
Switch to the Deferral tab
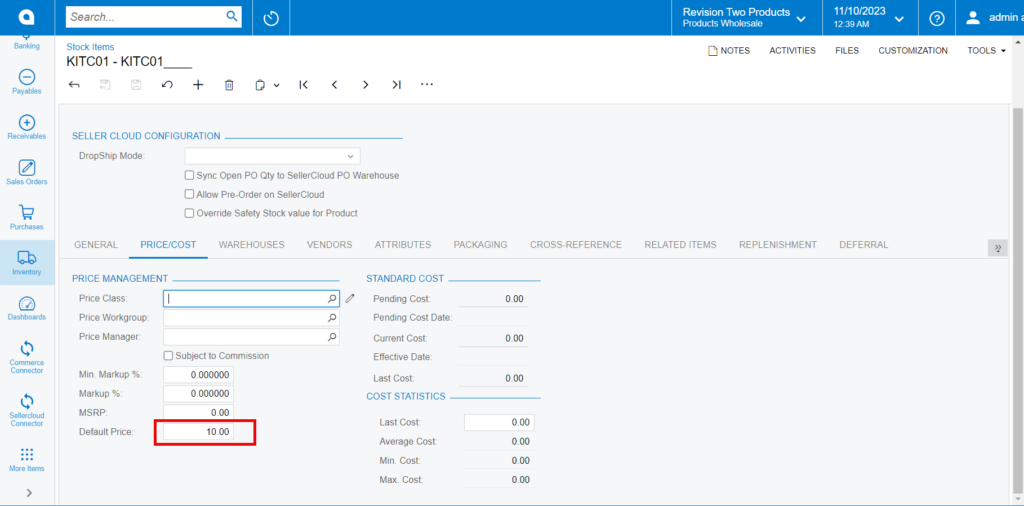click(x=863, y=245)
